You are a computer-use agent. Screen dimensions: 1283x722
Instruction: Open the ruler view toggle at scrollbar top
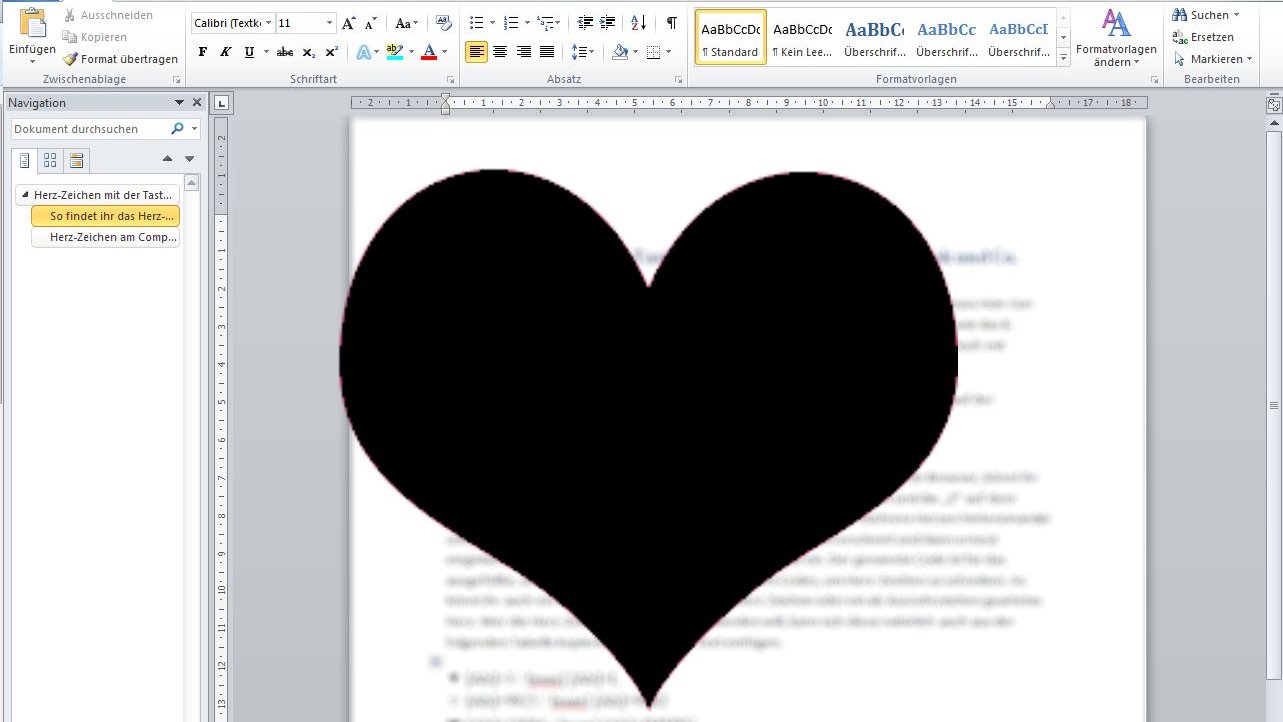(x=1273, y=104)
